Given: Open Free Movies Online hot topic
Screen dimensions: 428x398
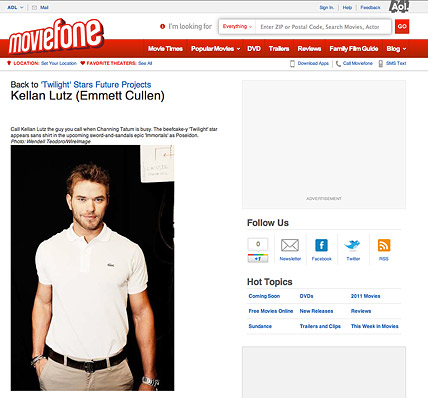Looking at the screenshot, I should [271, 311].
